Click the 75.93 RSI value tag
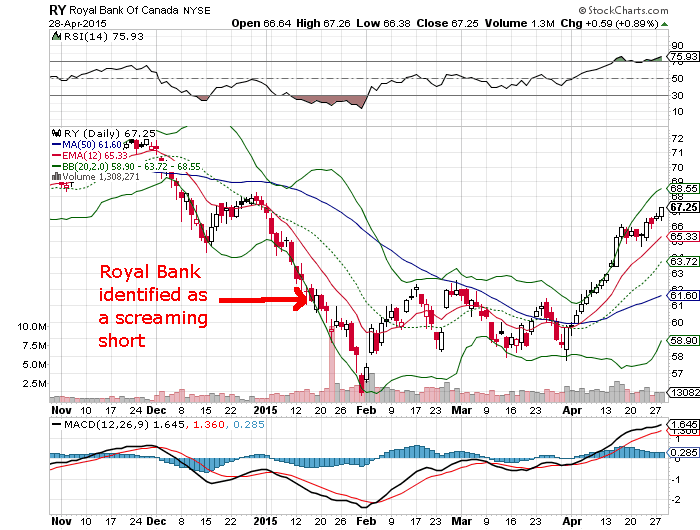This screenshot has width=700, height=530. [x=683, y=57]
